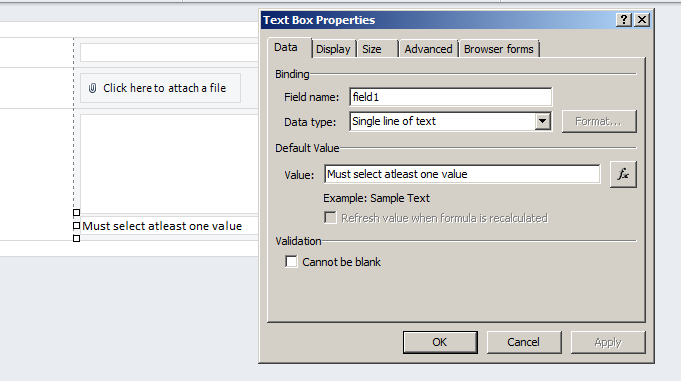Image resolution: width=681 pixels, height=381 pixels.
Task: Select the Browser forms tab
Action: point(499,49)
